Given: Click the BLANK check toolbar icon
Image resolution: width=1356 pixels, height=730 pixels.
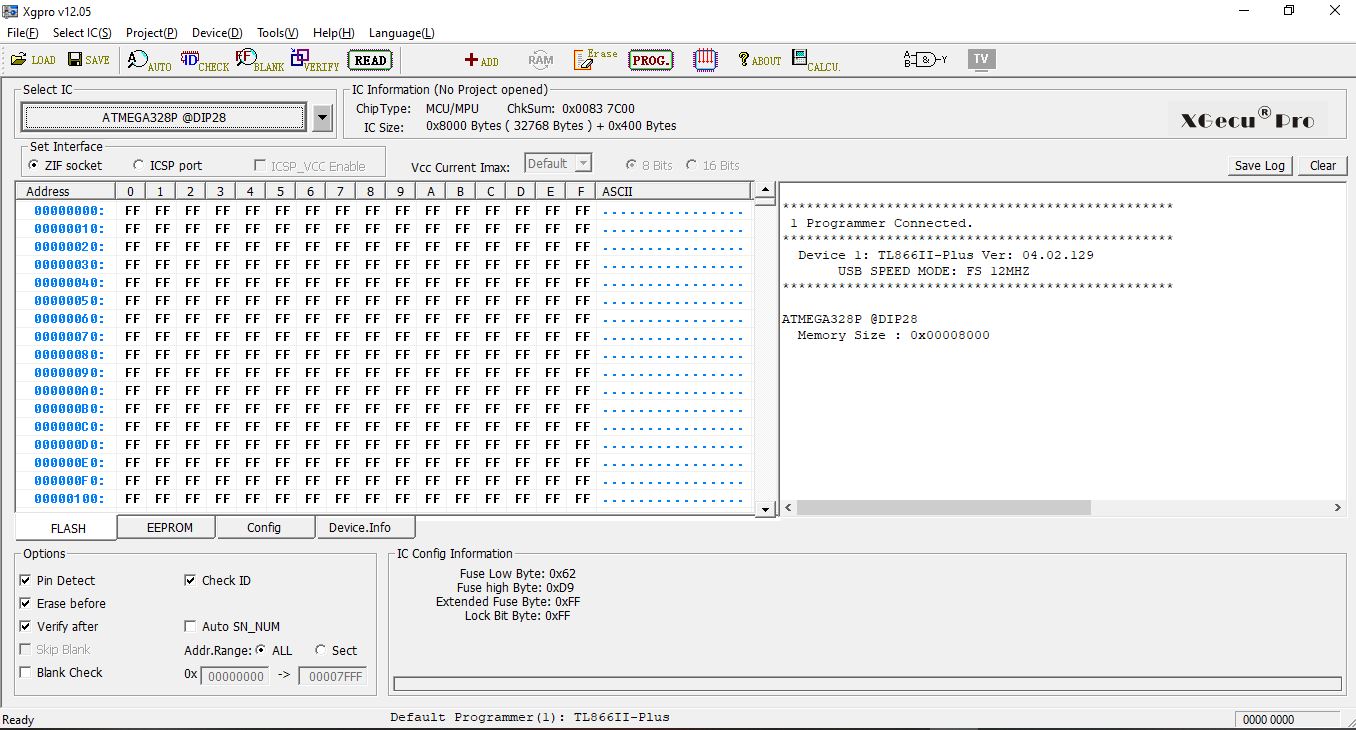Looking at the screenshot, I should (260, 60).
